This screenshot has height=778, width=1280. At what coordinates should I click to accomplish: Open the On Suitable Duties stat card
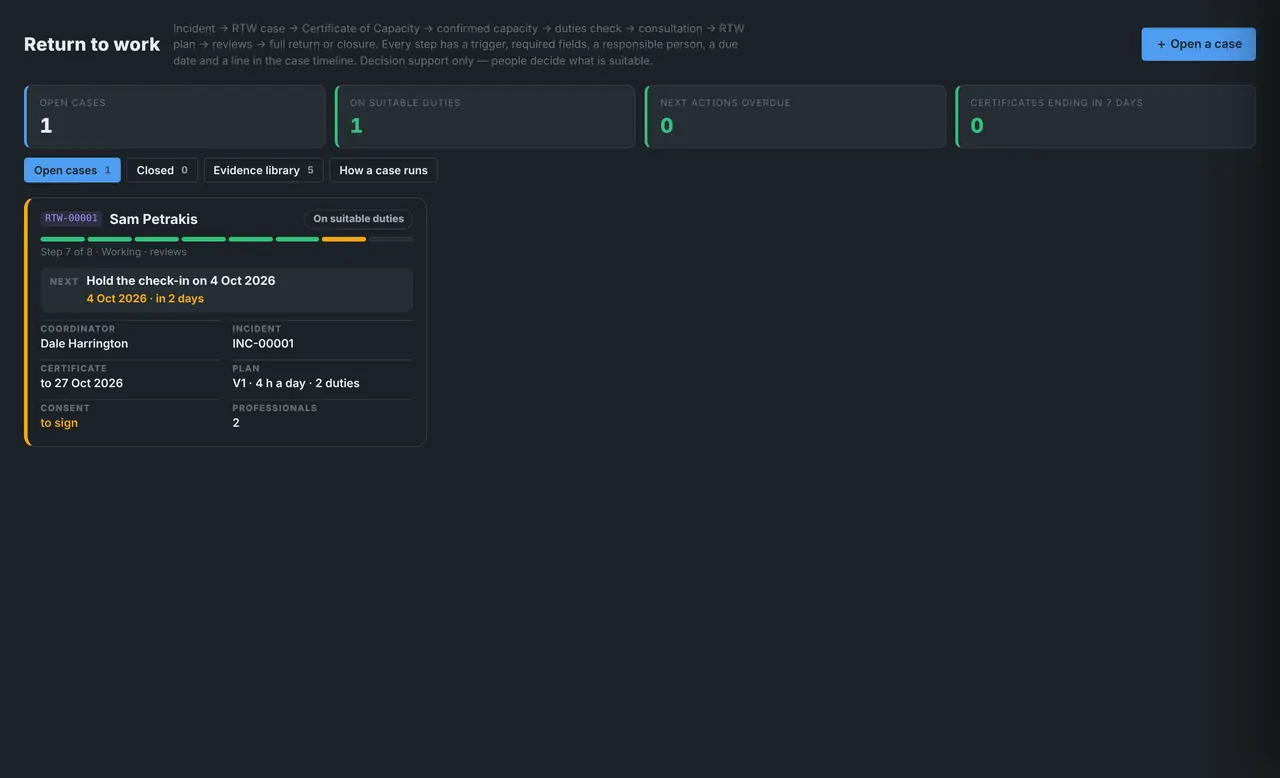(485, 117)
